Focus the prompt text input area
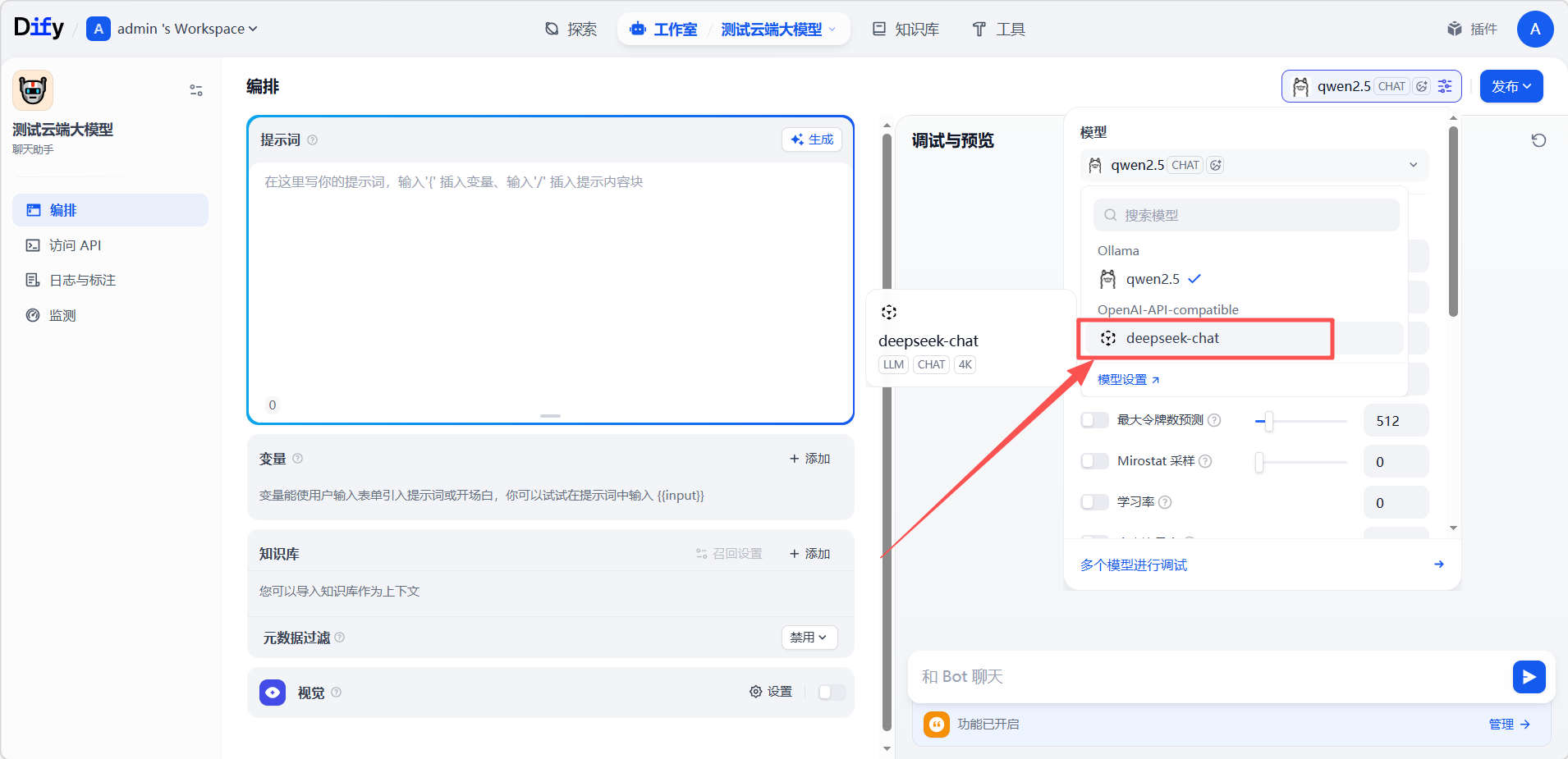This screenshot has height=759, width=1568. [550, 279]
